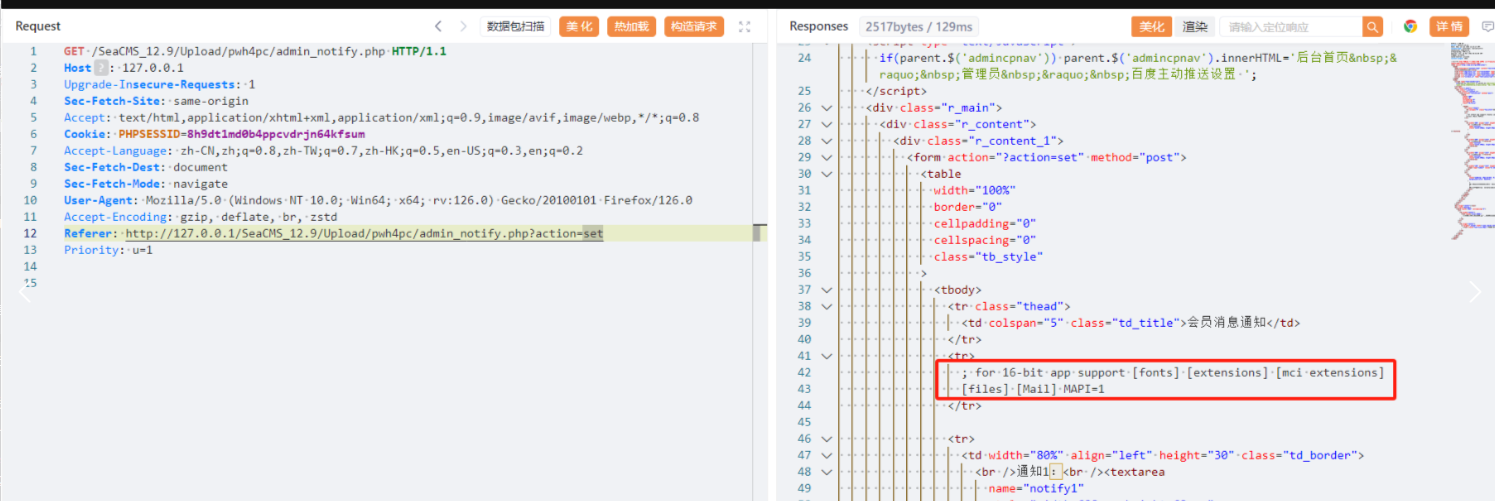Focus the 请输入定位响应 search field
The width and height of the screenshot is (1495, 501).
[1292, 27]
